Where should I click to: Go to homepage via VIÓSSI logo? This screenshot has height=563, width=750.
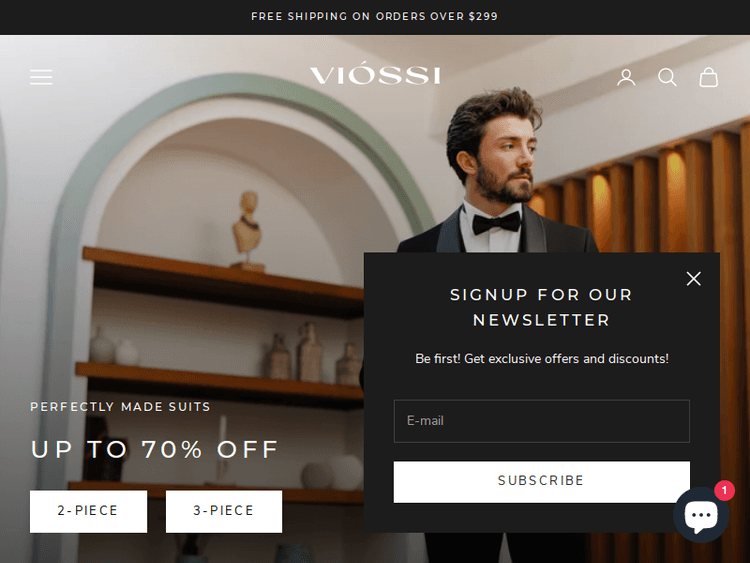tap(375, 74)
